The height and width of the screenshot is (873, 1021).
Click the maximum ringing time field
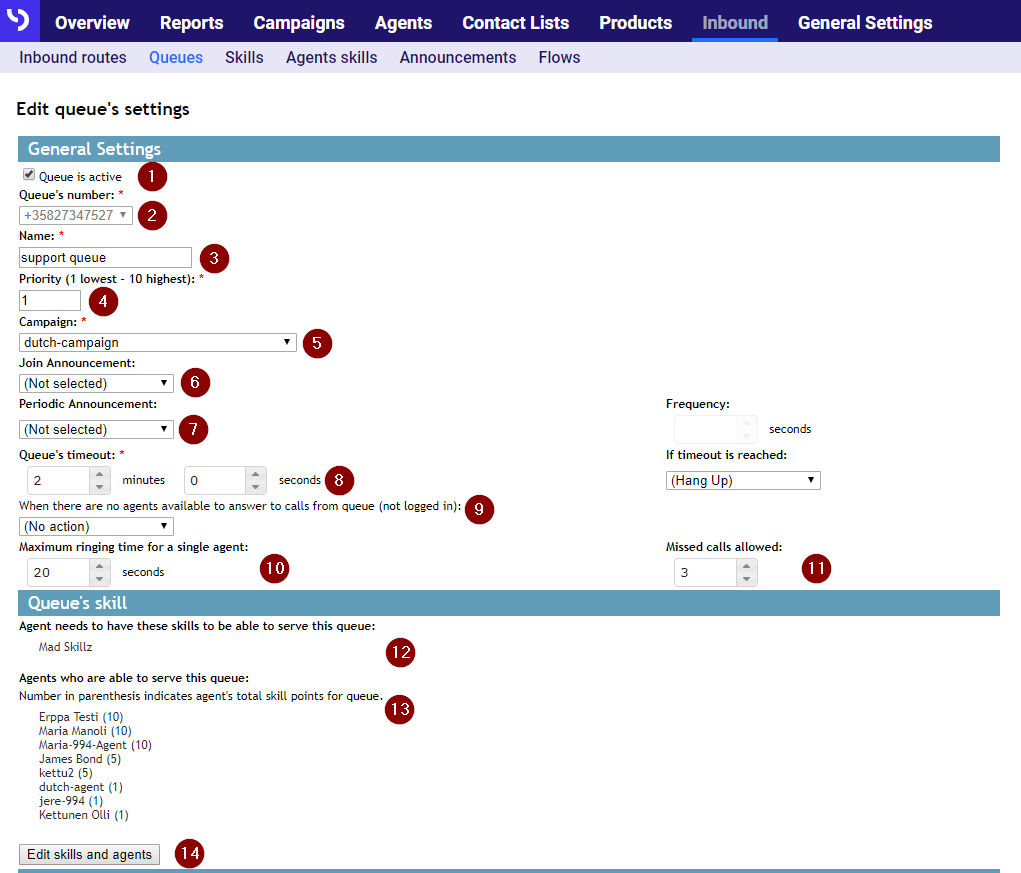[59, 572]
